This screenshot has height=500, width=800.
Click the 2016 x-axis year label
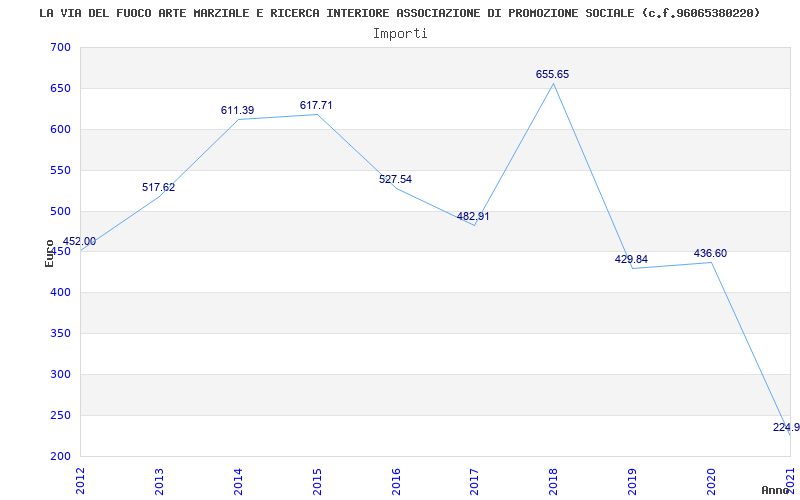click(x=396, y=480)
